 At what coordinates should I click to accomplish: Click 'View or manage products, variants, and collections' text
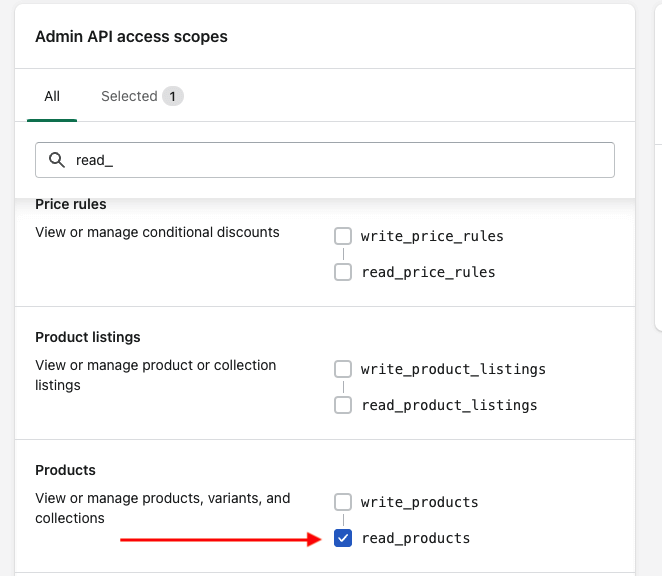tap(163, 508)
